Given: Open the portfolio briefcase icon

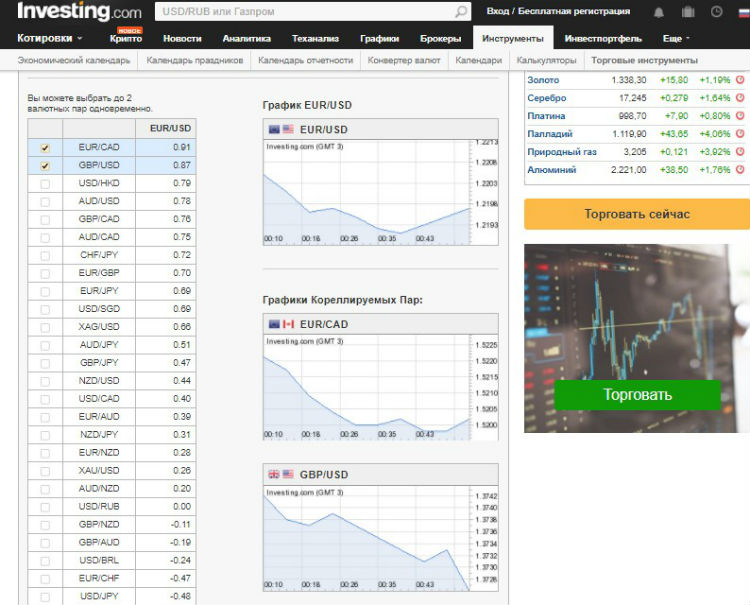Looking at the screenshot, I should 687,13.
